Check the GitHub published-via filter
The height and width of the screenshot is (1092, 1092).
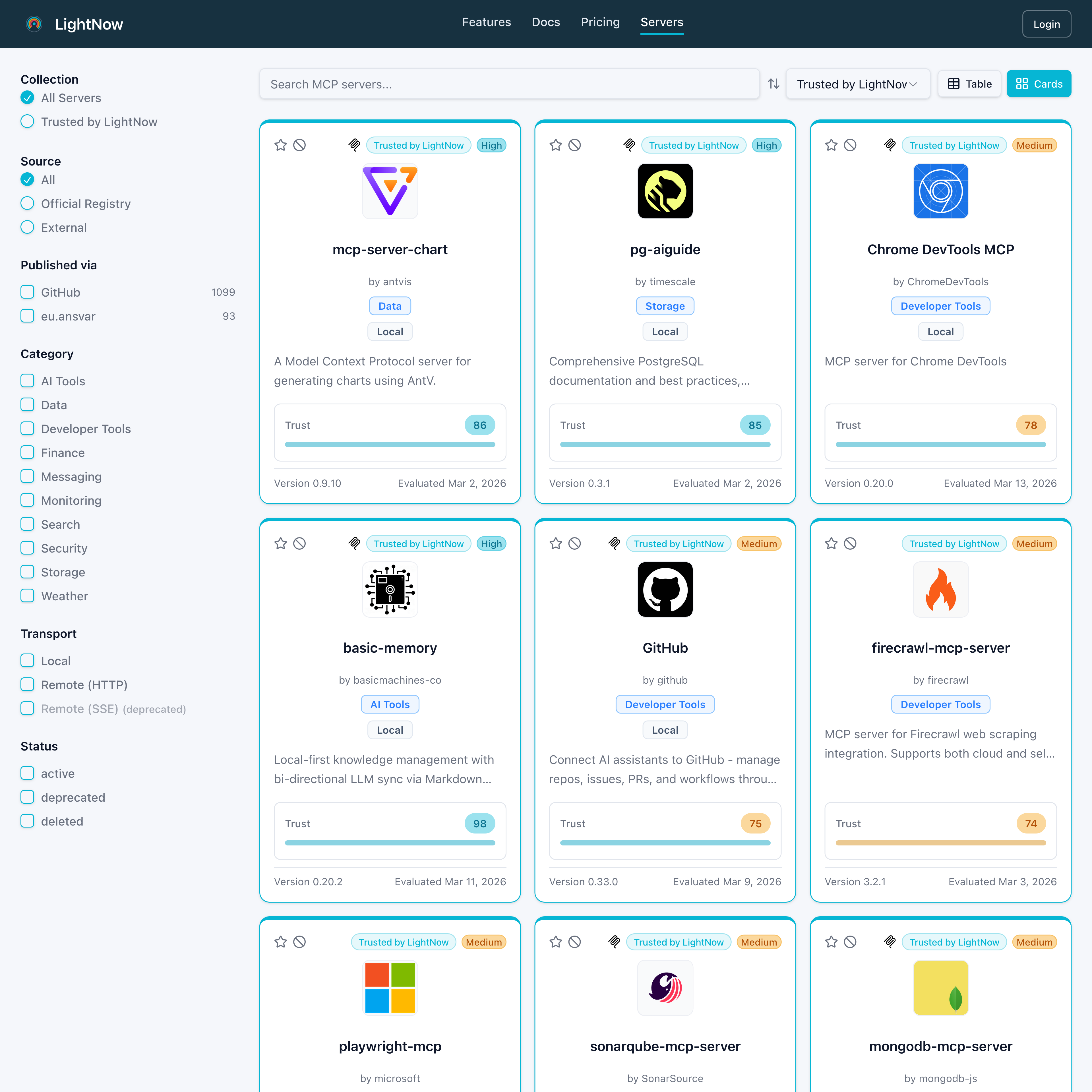pos(27,292)
